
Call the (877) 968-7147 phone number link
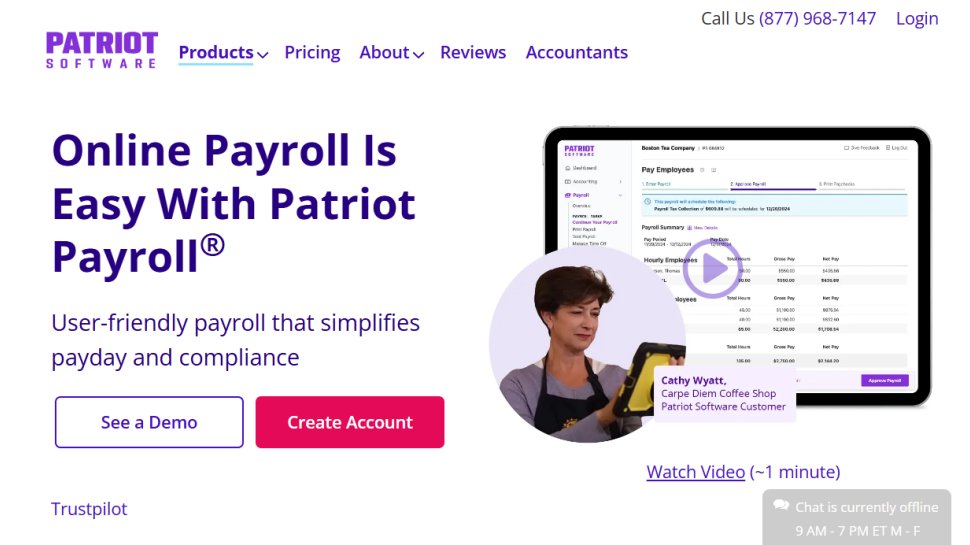(817, 19)
